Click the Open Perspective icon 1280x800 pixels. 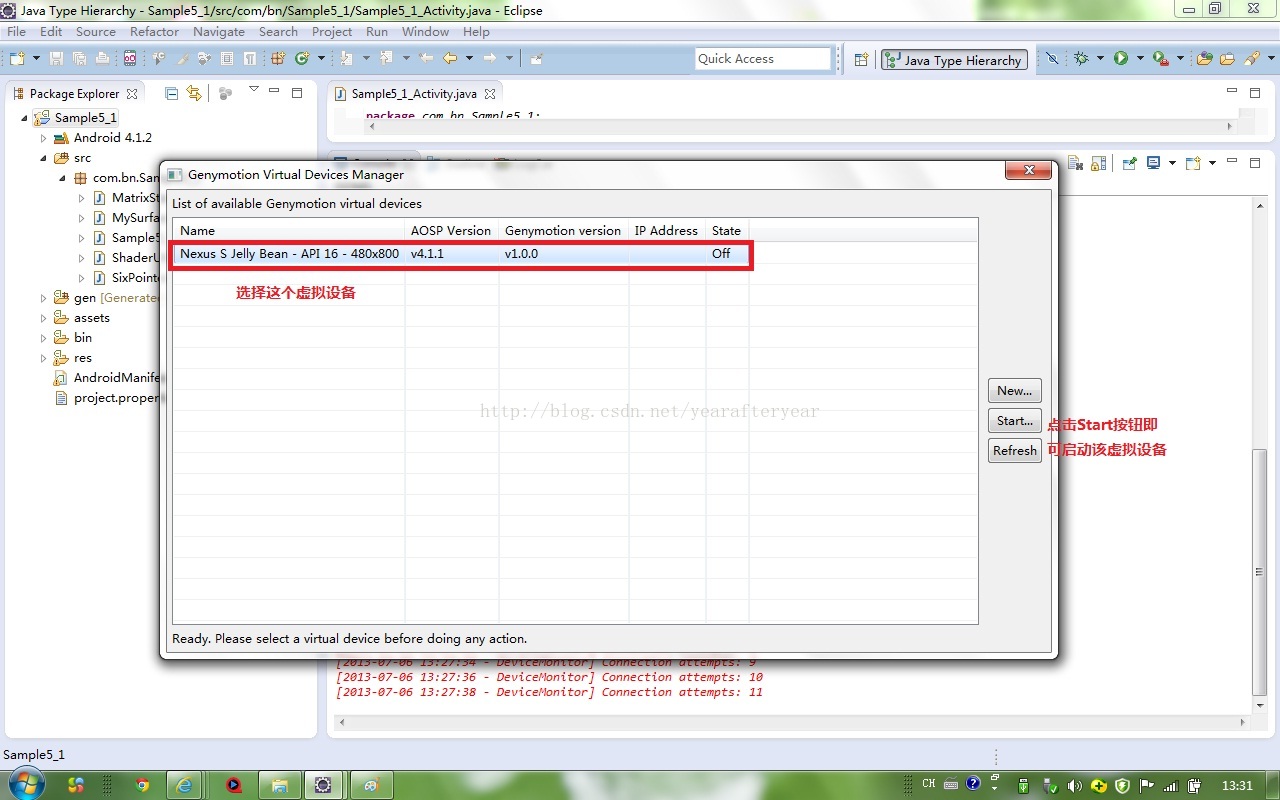(x=861, y=60)
